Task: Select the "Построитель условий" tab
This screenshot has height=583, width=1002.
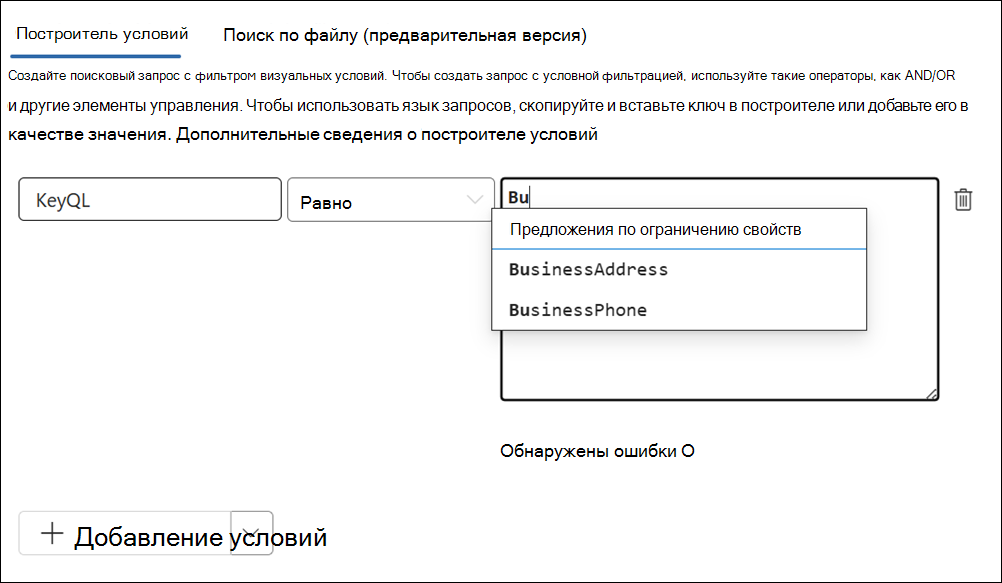Action: [97, 33]
